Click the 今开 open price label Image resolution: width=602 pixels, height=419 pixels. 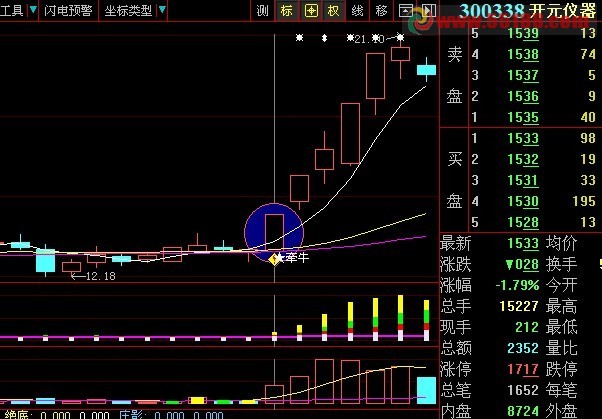coord(561,285)
